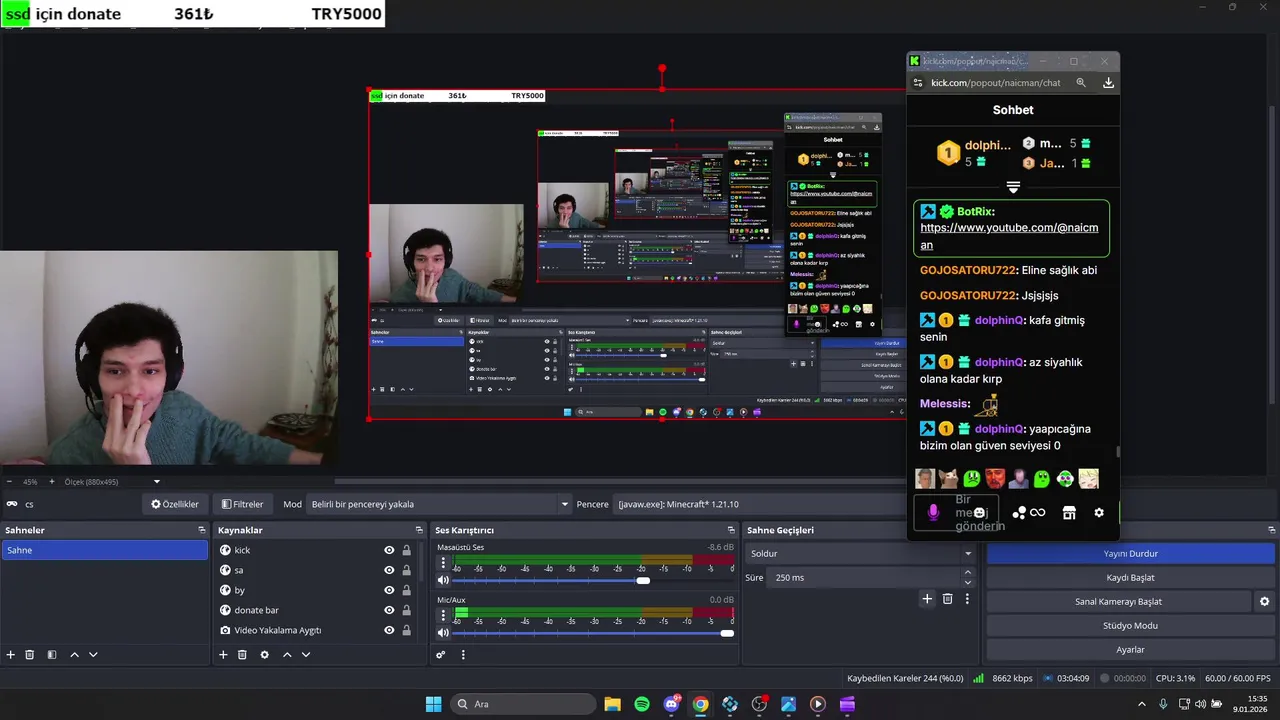Open Spotify from the taskbar

[642, 704]
